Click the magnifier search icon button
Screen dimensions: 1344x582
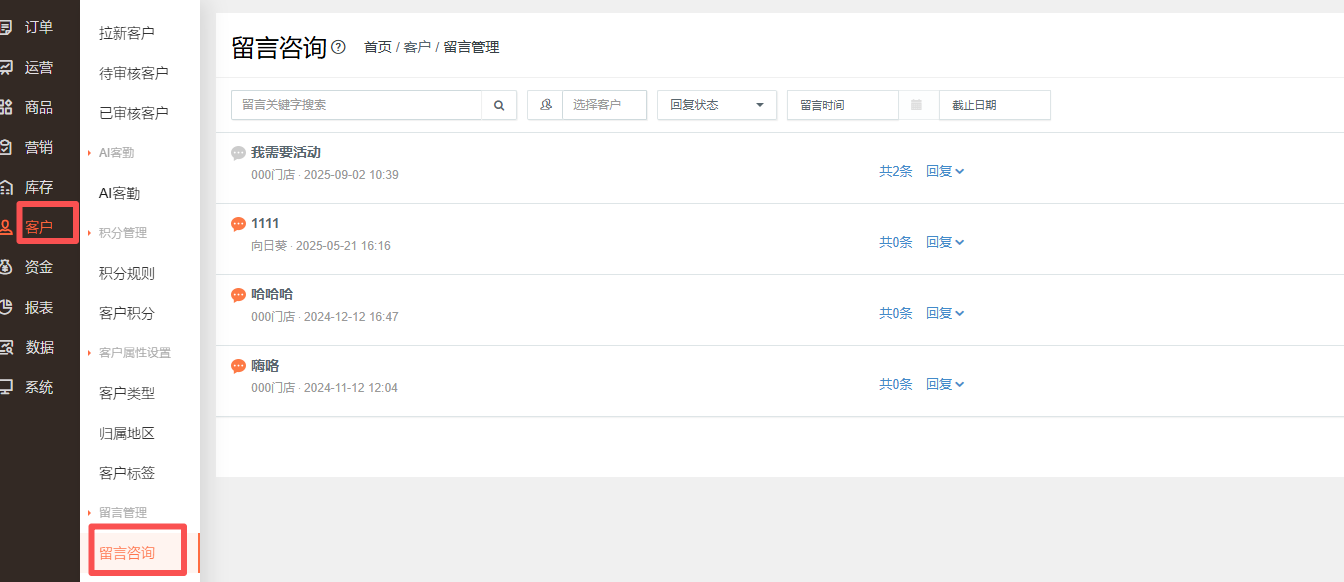(499, 105)
